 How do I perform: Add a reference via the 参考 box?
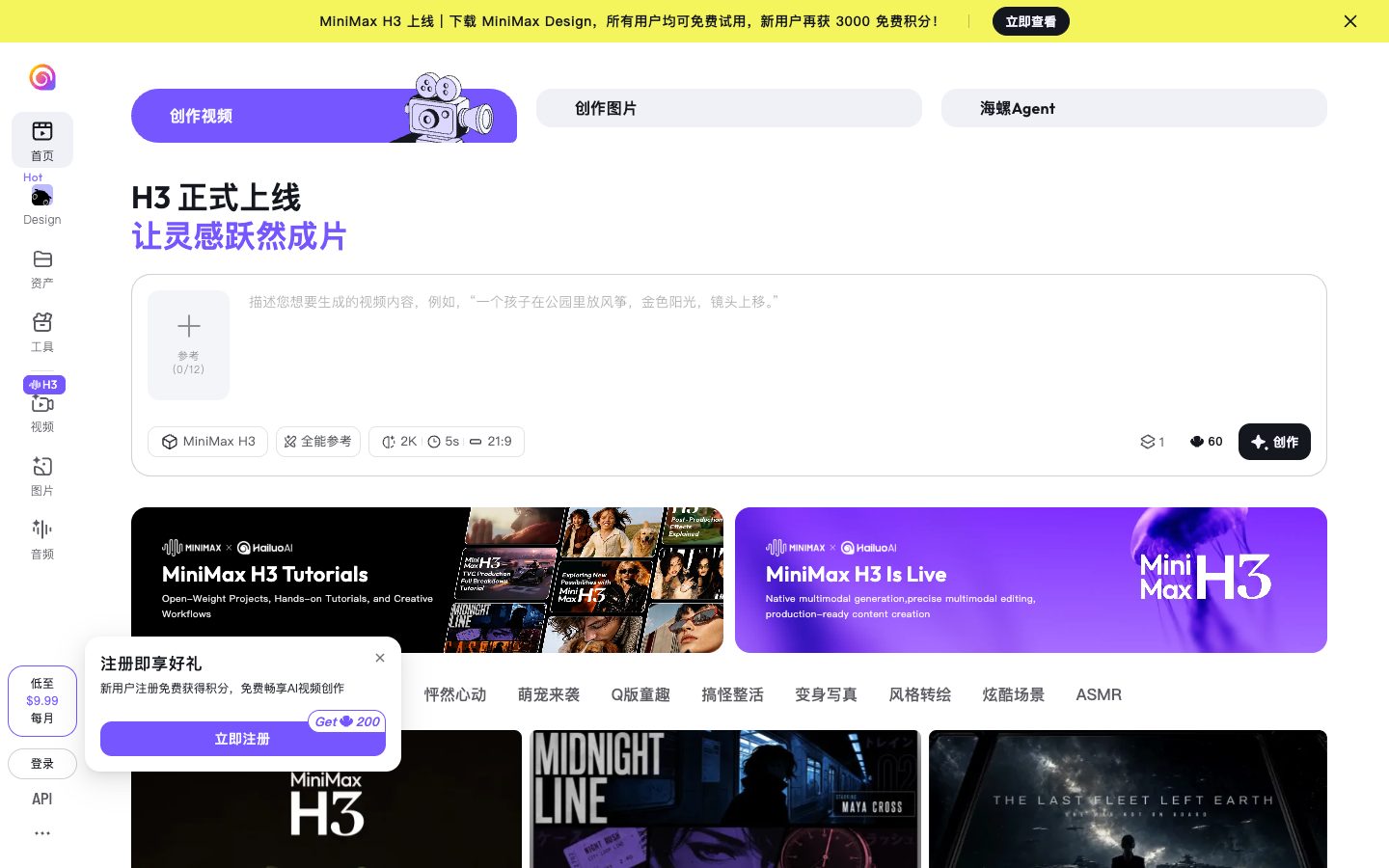pos(189,345)
